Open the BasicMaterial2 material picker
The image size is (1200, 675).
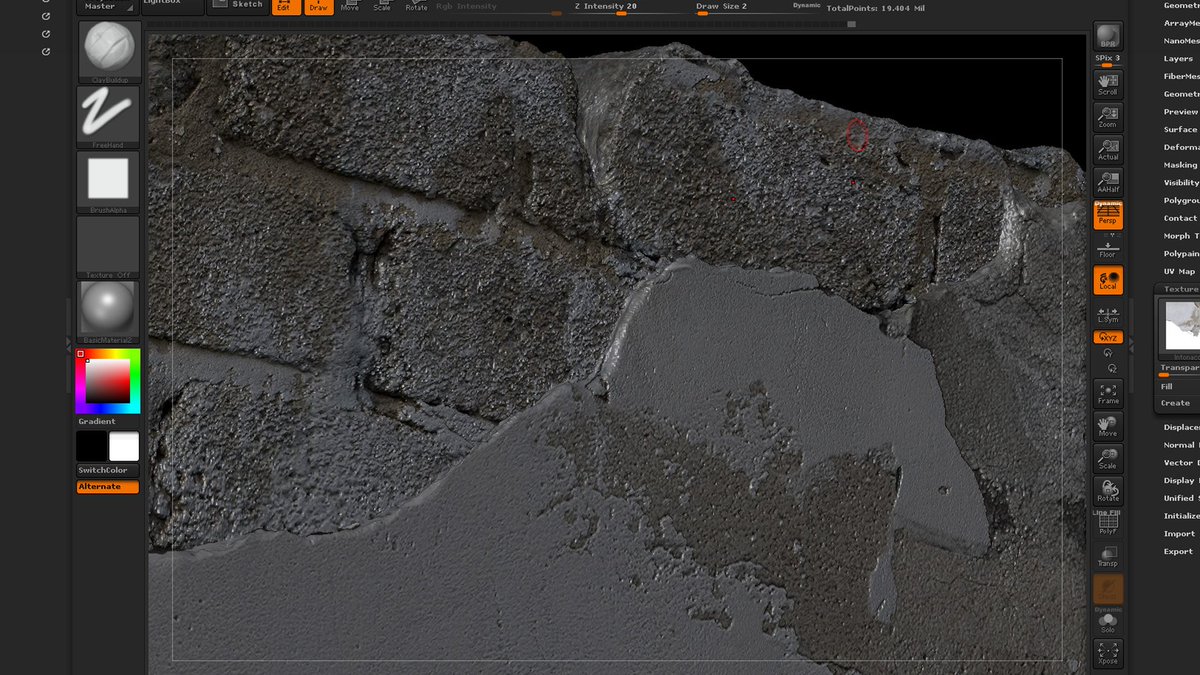point(108,312)
